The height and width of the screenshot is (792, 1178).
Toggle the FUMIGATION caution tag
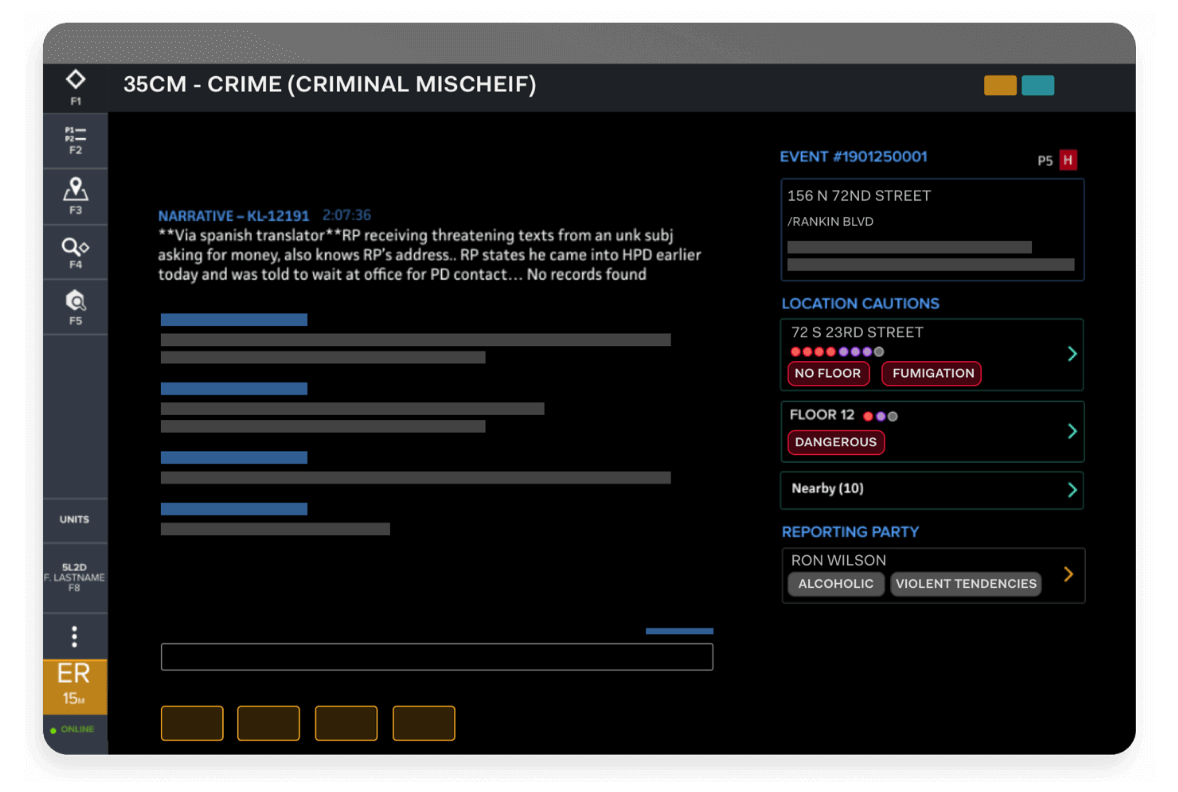pos(931,373)
